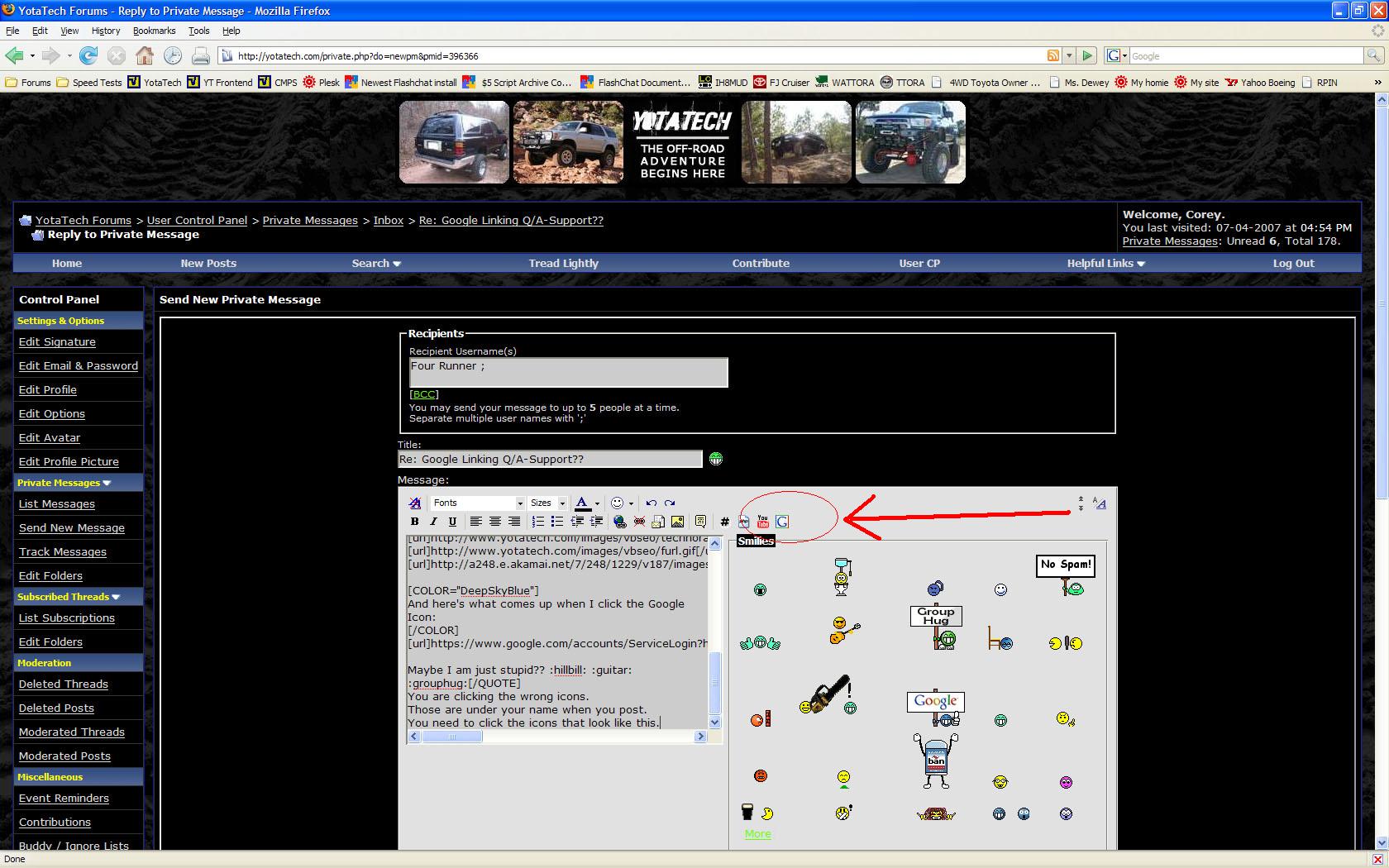
Task: Switch editor mode icon
Action: click(x=1099, y=503)
